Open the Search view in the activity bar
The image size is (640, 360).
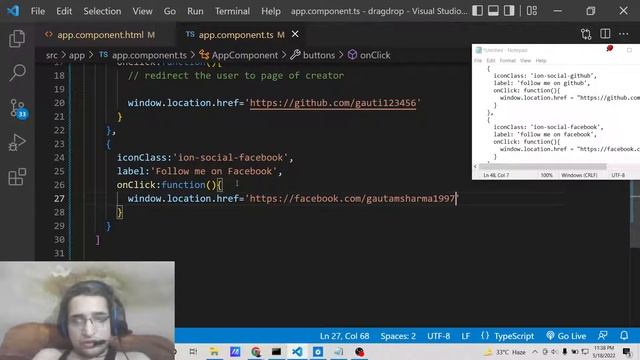[x=17, y=73]
